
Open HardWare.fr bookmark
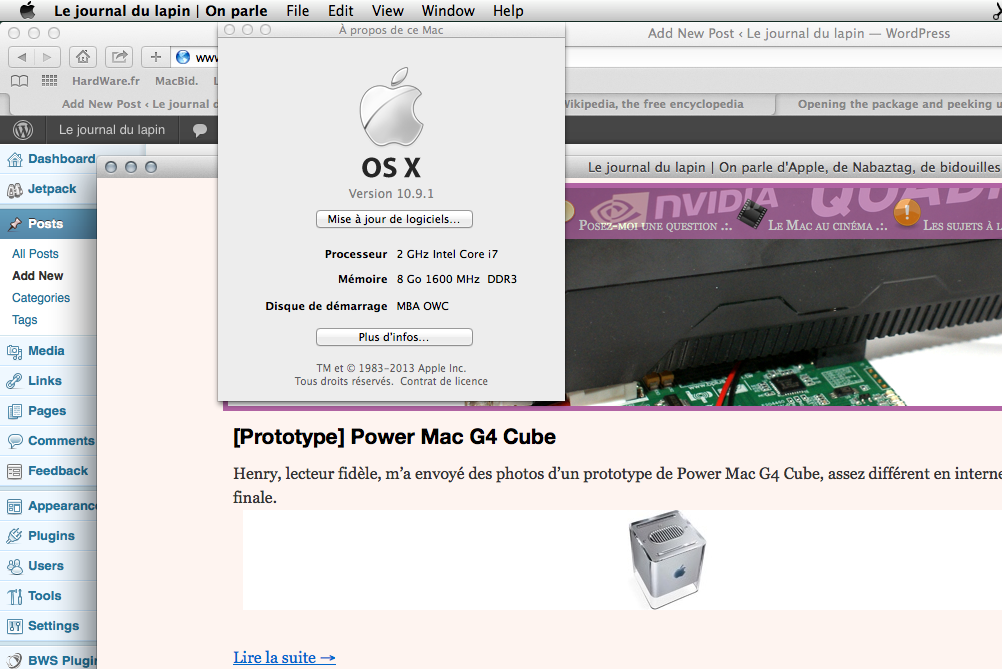click(105, 81)
